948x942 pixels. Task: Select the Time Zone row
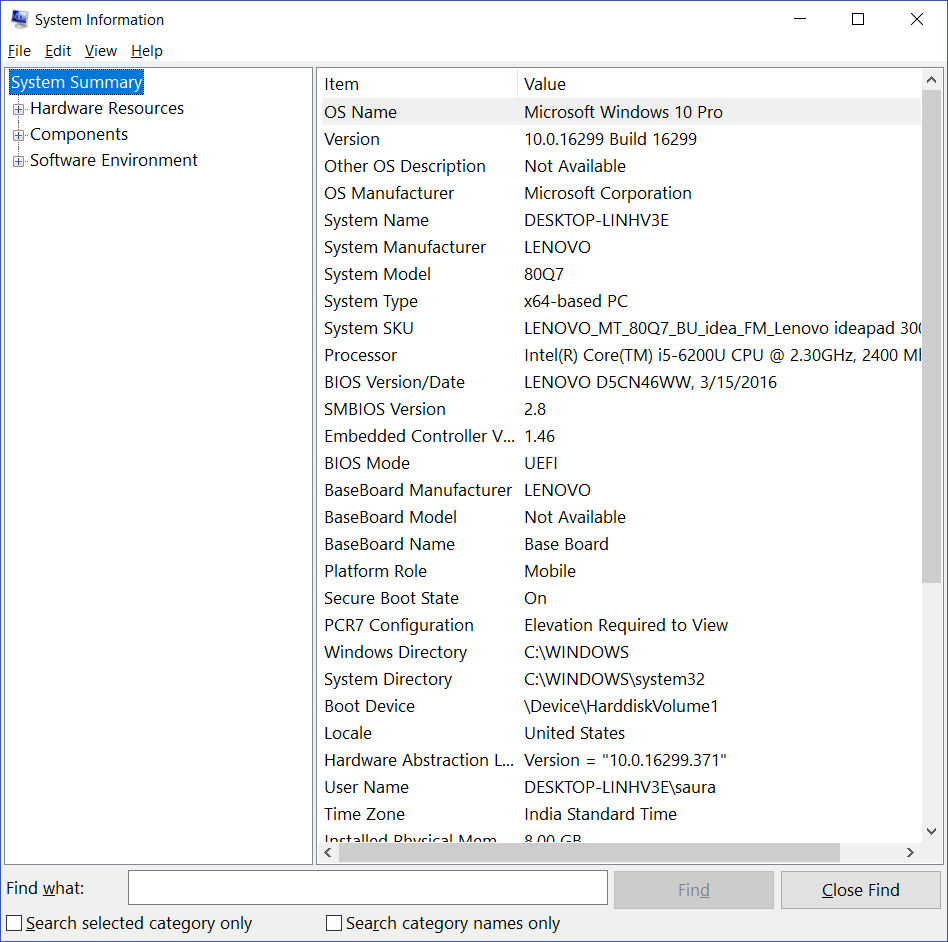(621, 814)
